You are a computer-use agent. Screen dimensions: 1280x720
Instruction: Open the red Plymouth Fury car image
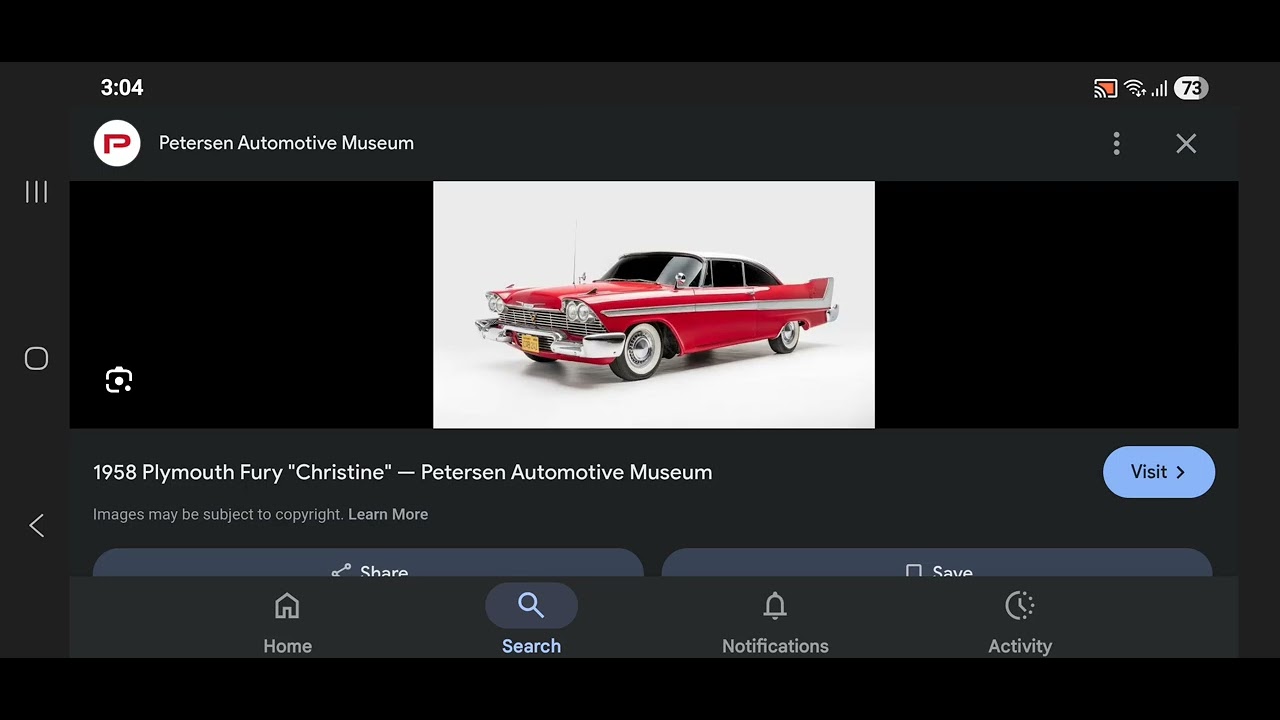(x=654, y=305)
